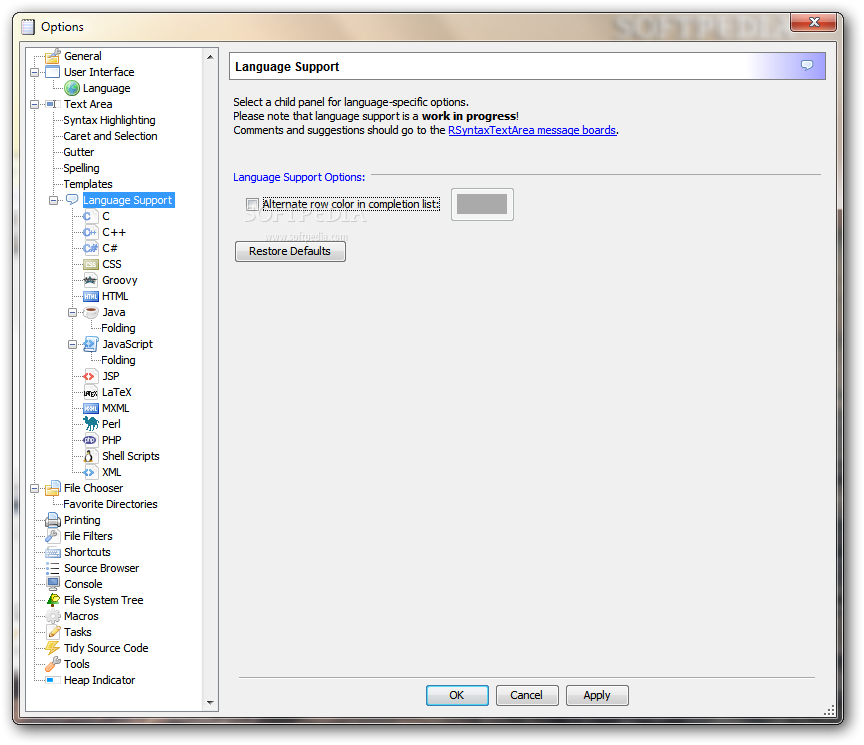Click the Perl camel icon
Viewport: 864px width, 745px height.
pyautogui.click(x=90, y=424)
